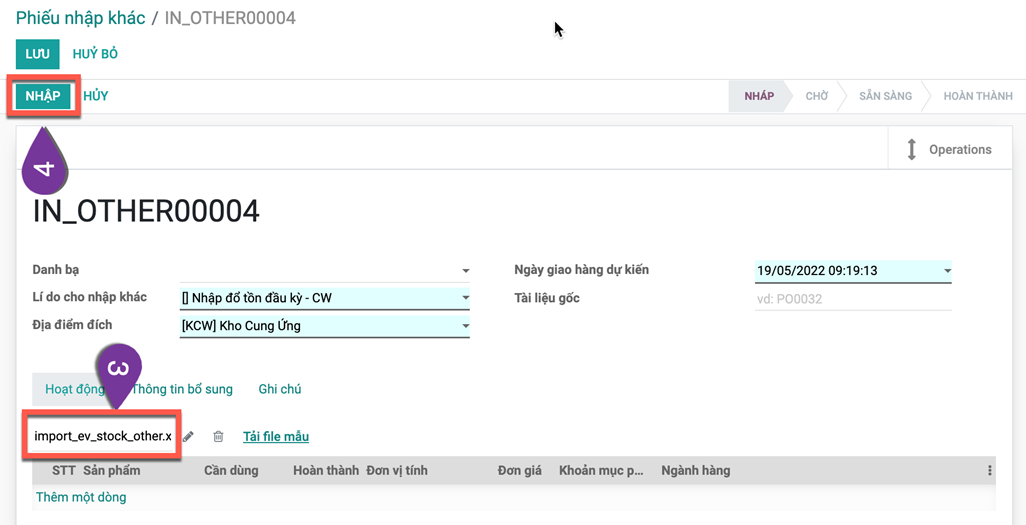Sort by Đơn giá column header
Screen dimensions: 1026x525
click(520, 471)
